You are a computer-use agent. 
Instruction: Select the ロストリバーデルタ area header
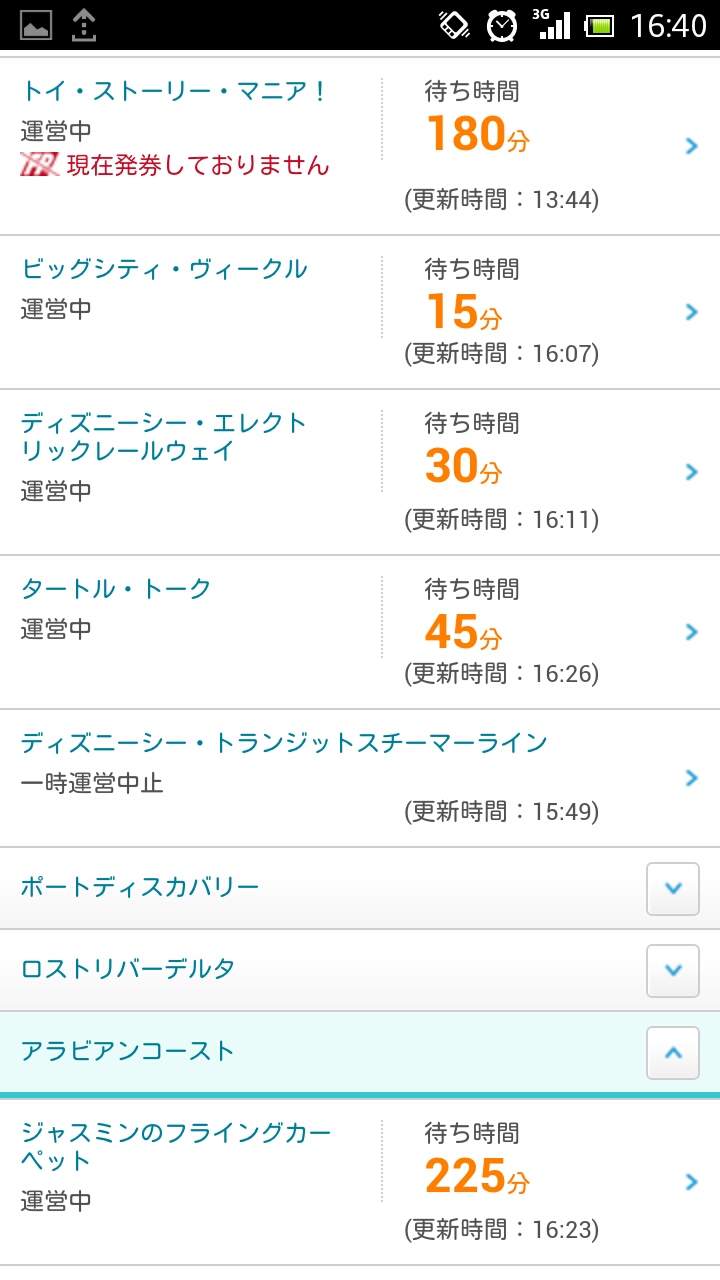128,969
